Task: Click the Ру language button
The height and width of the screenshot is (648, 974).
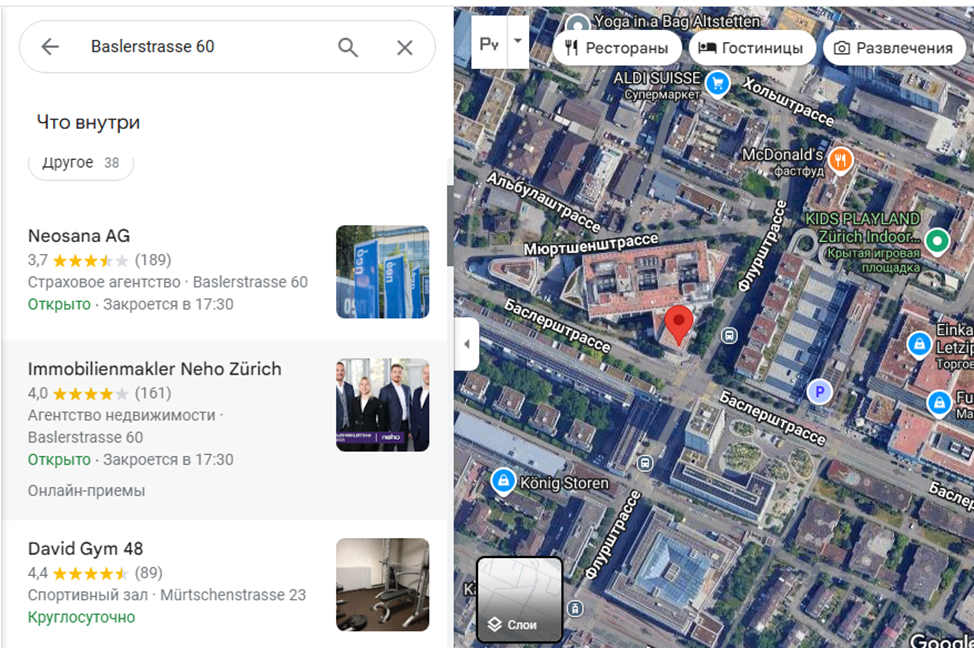Action: 489,43
